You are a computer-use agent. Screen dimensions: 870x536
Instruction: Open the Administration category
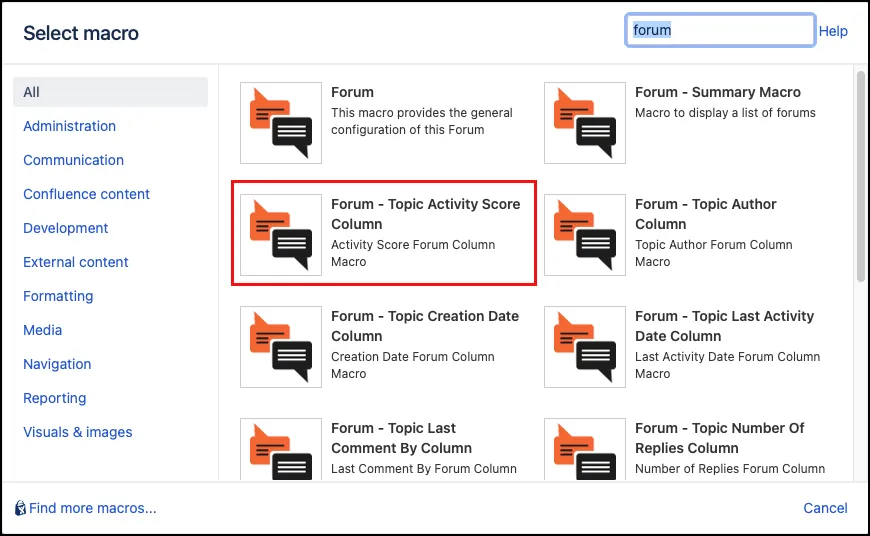point(69,126)
